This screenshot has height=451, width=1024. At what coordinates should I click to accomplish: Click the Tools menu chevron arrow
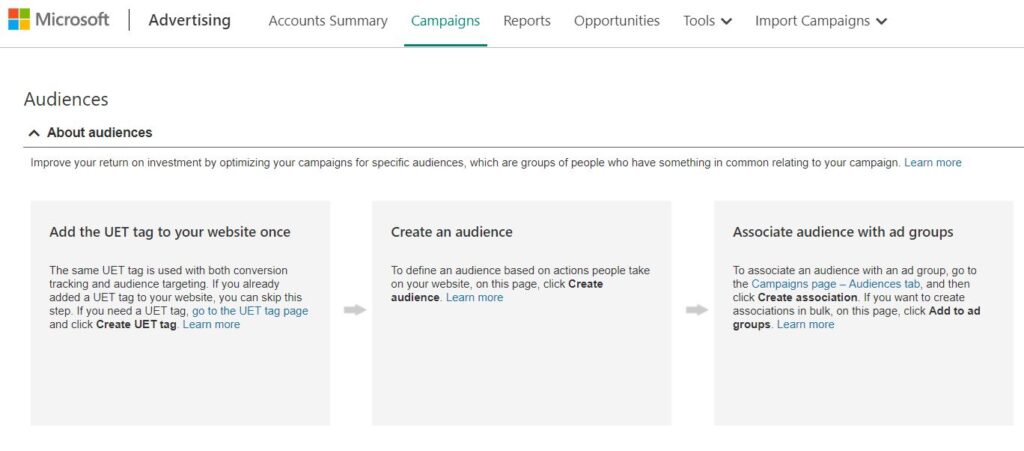click(x=726, y=22)
